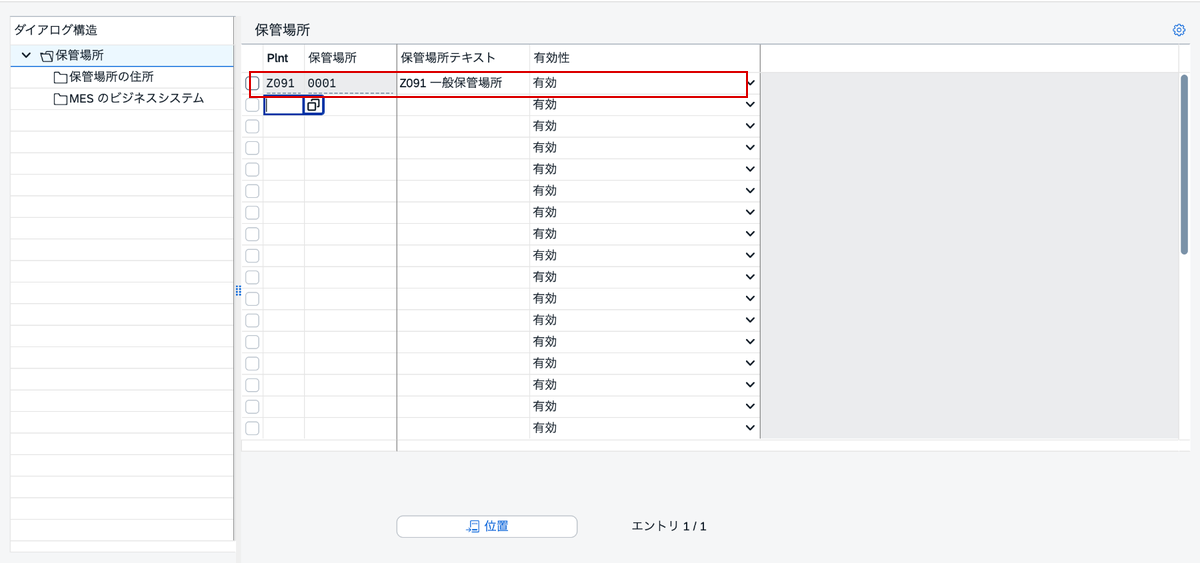Screen dimensions: 1200x563
Task: Click the エントリ 1 / 1 counter text
Action: 669,526
